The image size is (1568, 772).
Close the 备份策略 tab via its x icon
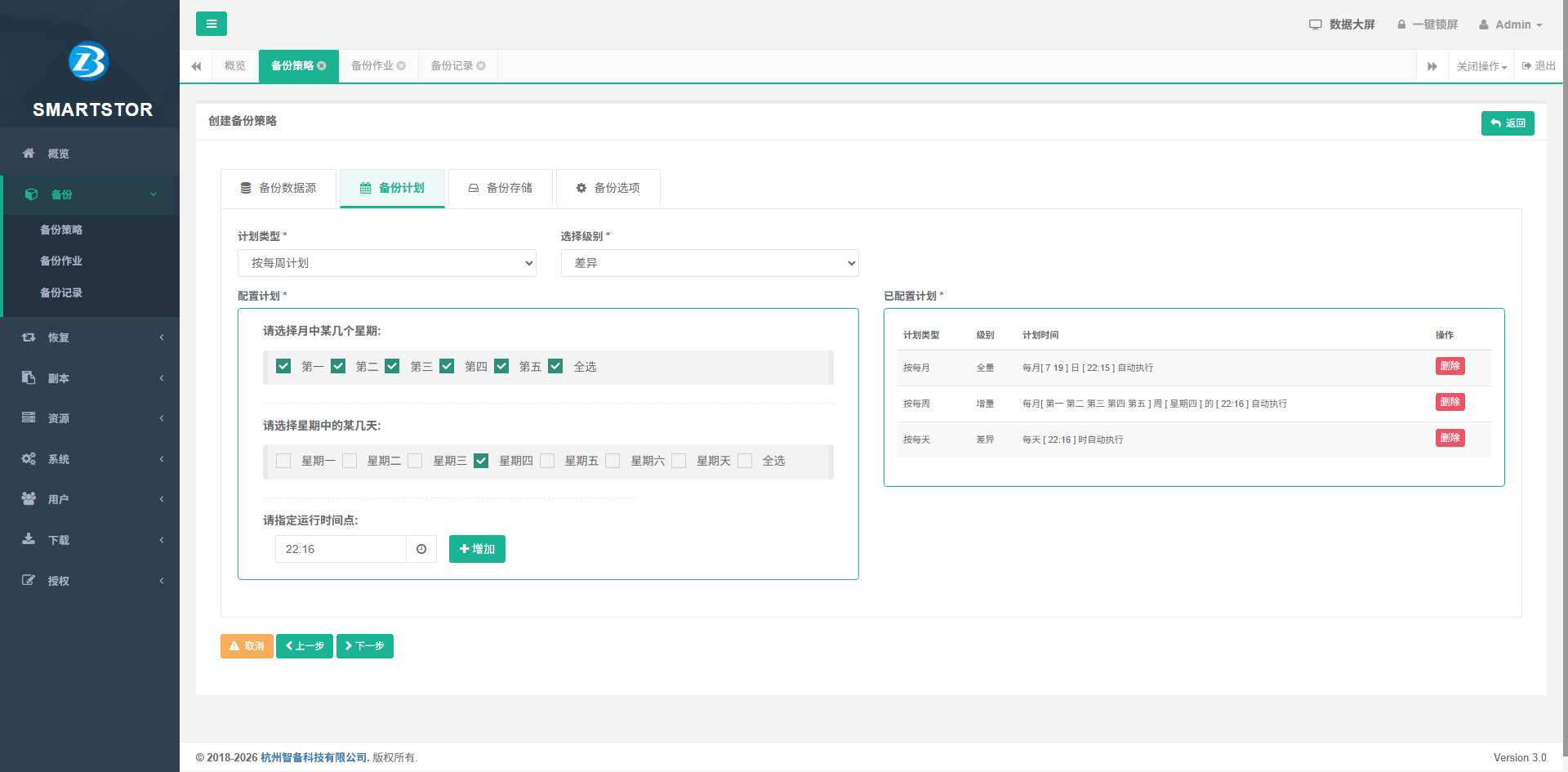pyautogui.click(x=322, y=65)
